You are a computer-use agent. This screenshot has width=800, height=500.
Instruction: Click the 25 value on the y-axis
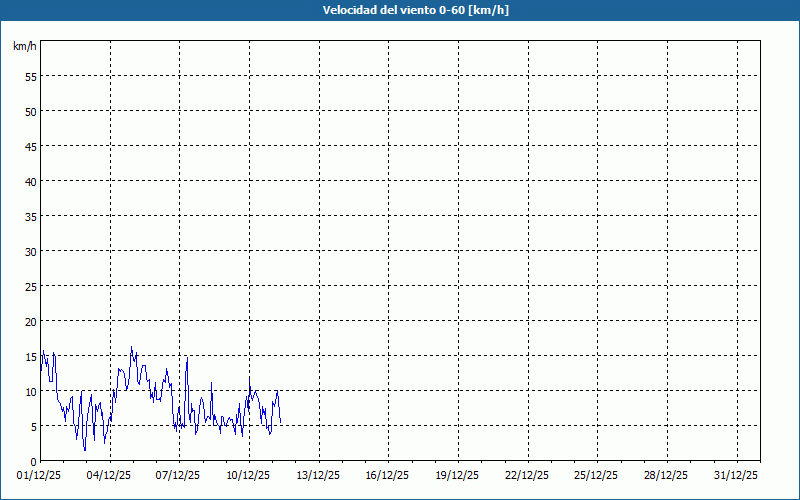tap(31, 286)
